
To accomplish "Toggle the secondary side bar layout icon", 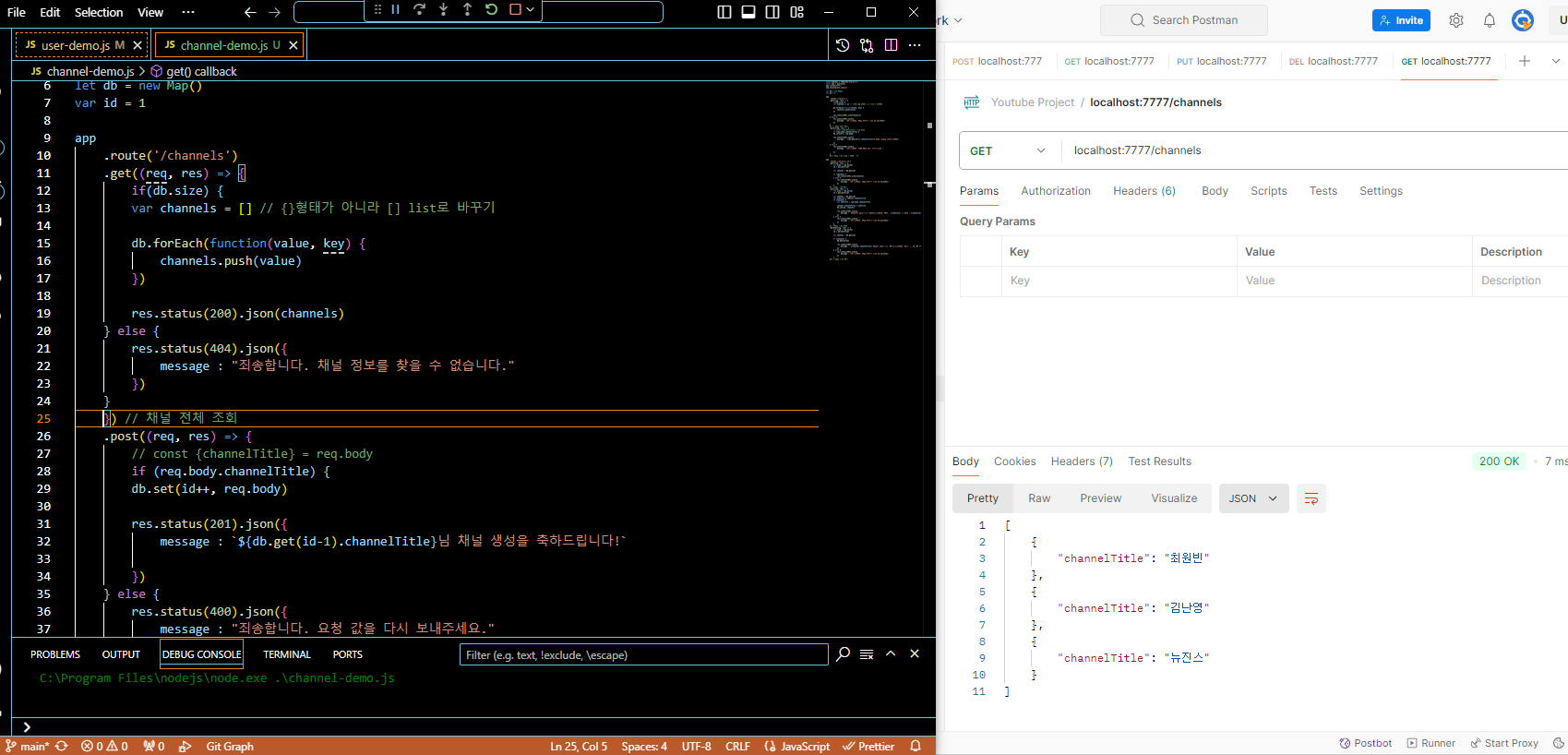I will tap(772, 12).
